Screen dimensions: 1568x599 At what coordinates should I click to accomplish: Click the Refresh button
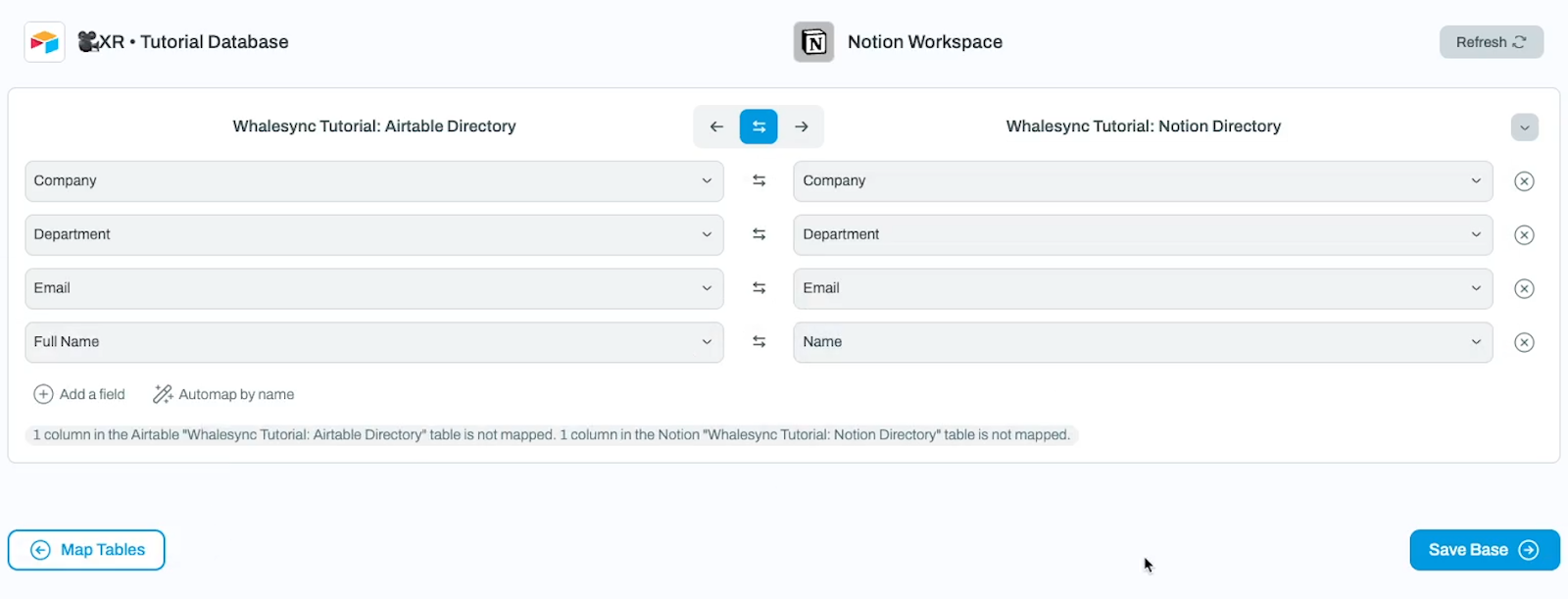1492,42
